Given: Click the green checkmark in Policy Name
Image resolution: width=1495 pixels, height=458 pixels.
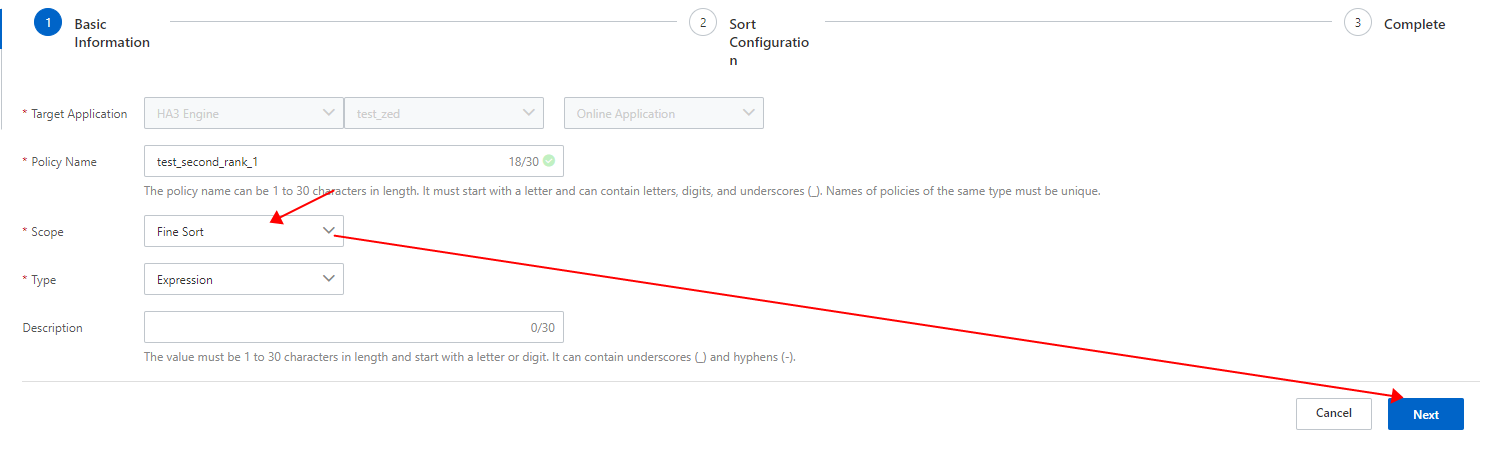Looking at the screenshot, I should click(548, 161).
